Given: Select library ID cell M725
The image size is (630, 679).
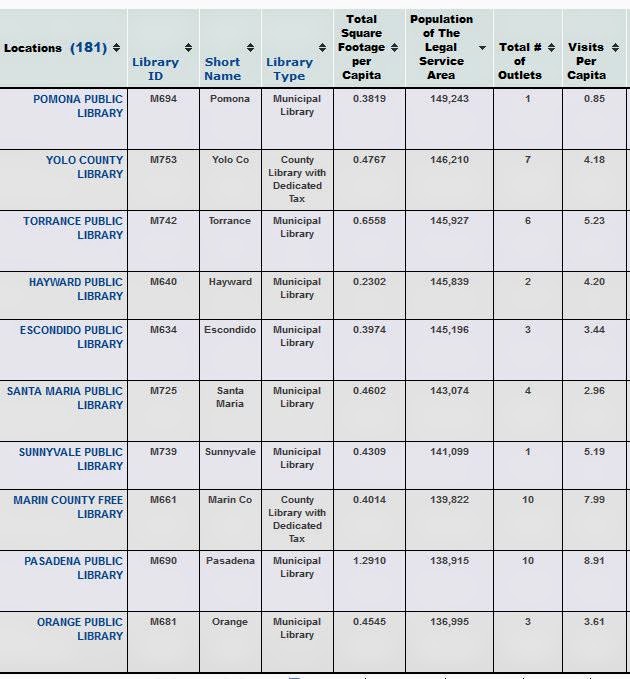Looking at the screenshot, I should coord(163,391).
